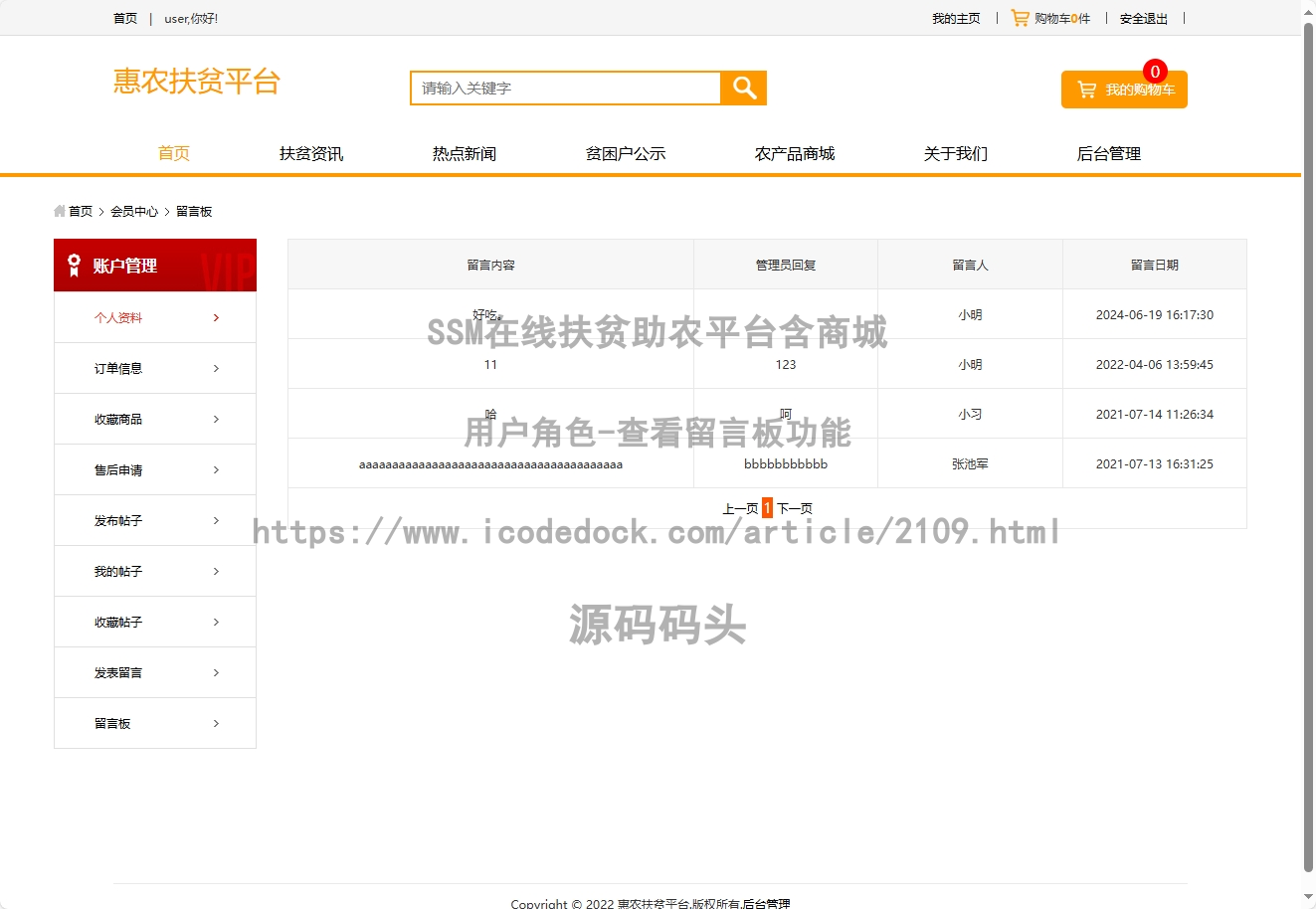Viewport: 1316px width, 909px height.
Task: Click the 管理员回复 column header
Action: coord(786,265)
